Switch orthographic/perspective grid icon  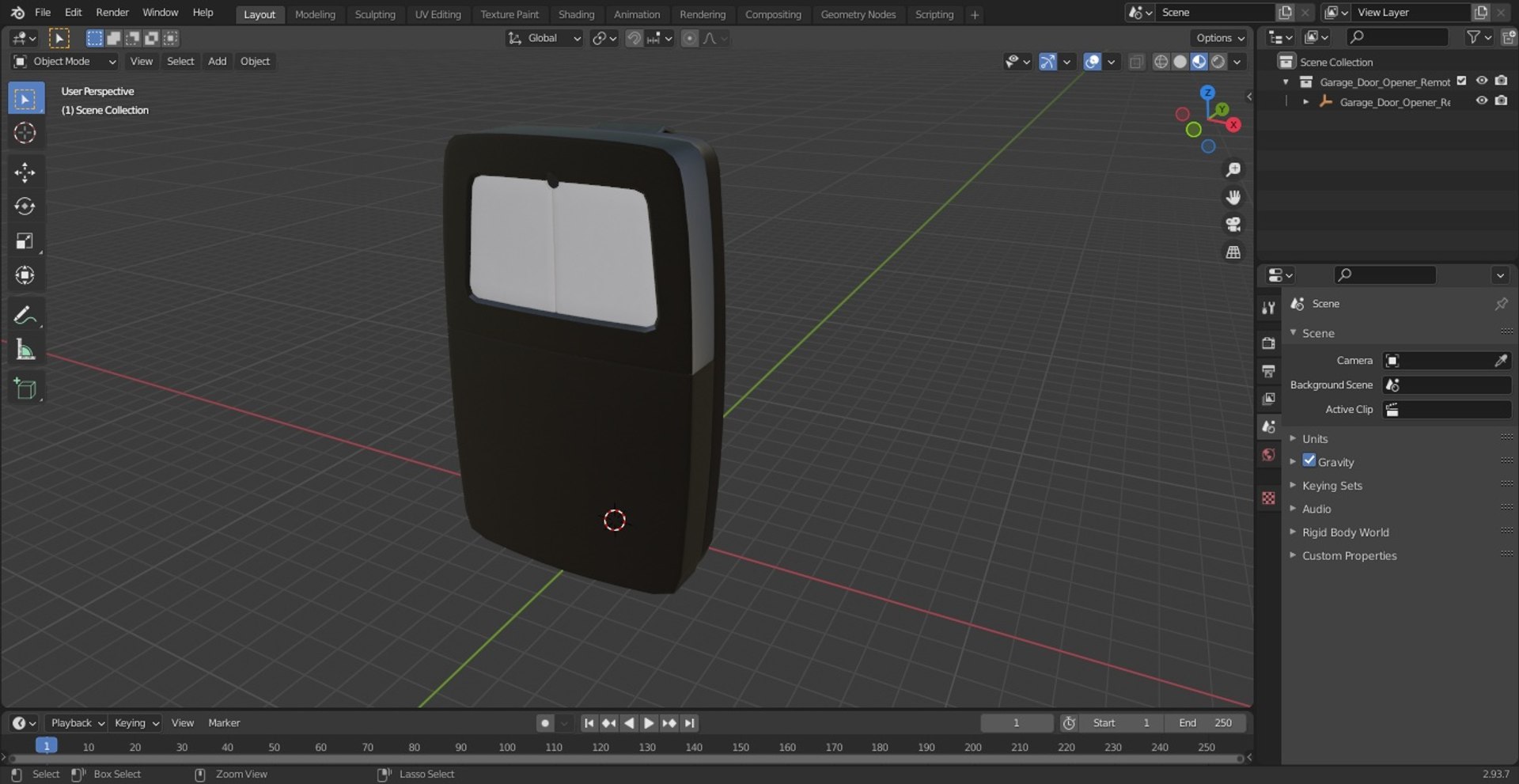(1233, 252)
